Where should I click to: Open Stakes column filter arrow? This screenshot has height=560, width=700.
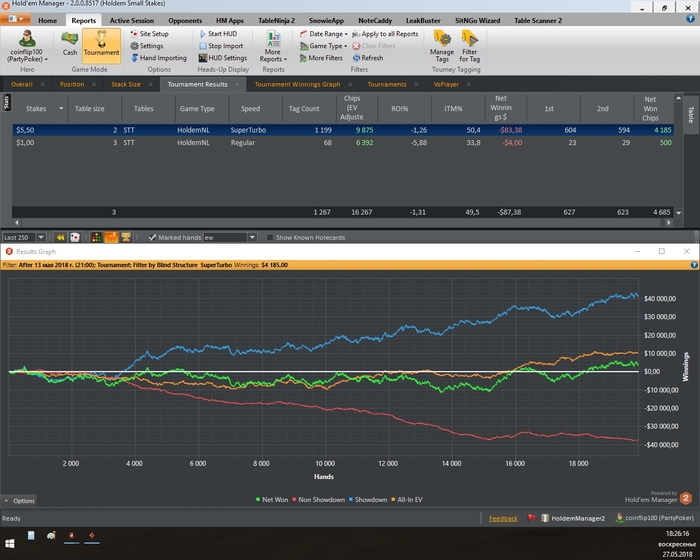point(61,109)
